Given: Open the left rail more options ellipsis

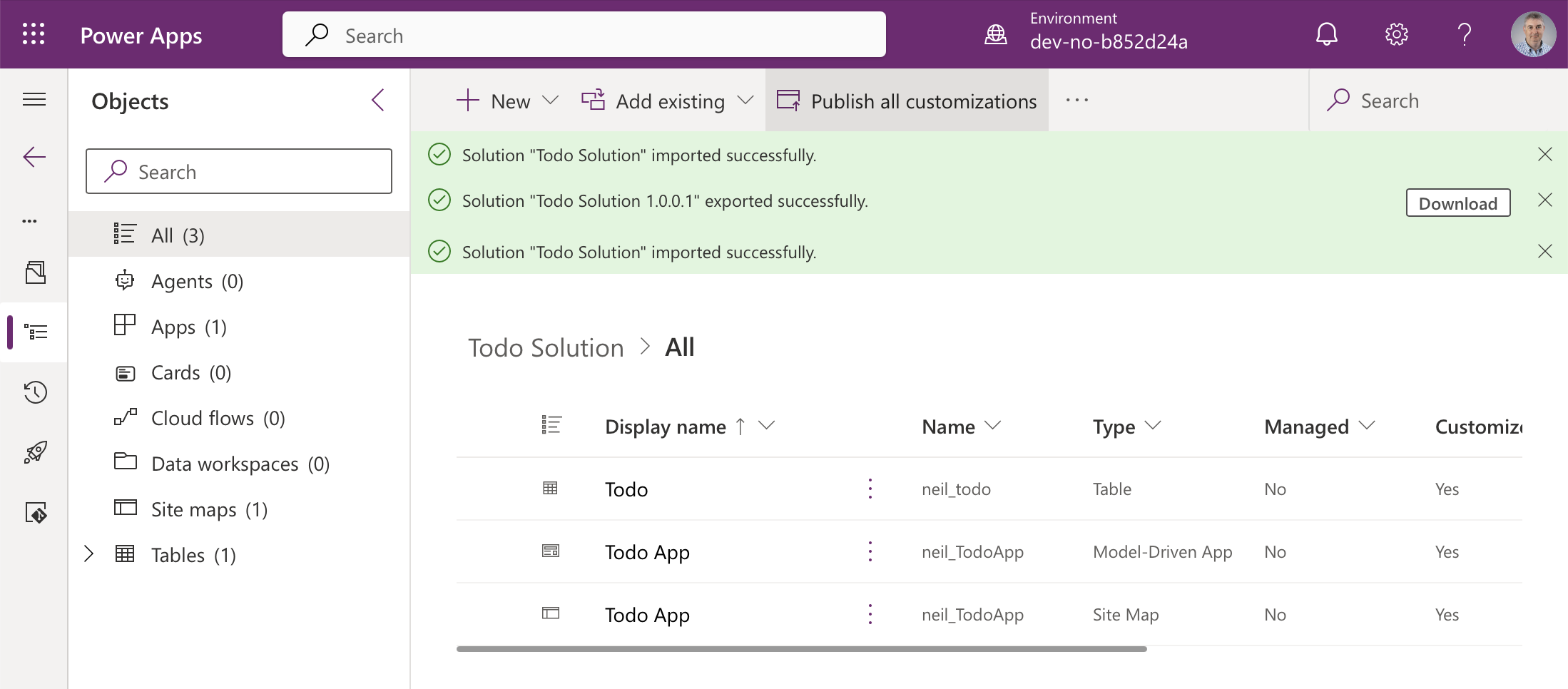Looking at the screenshot, I should point(30,221).
